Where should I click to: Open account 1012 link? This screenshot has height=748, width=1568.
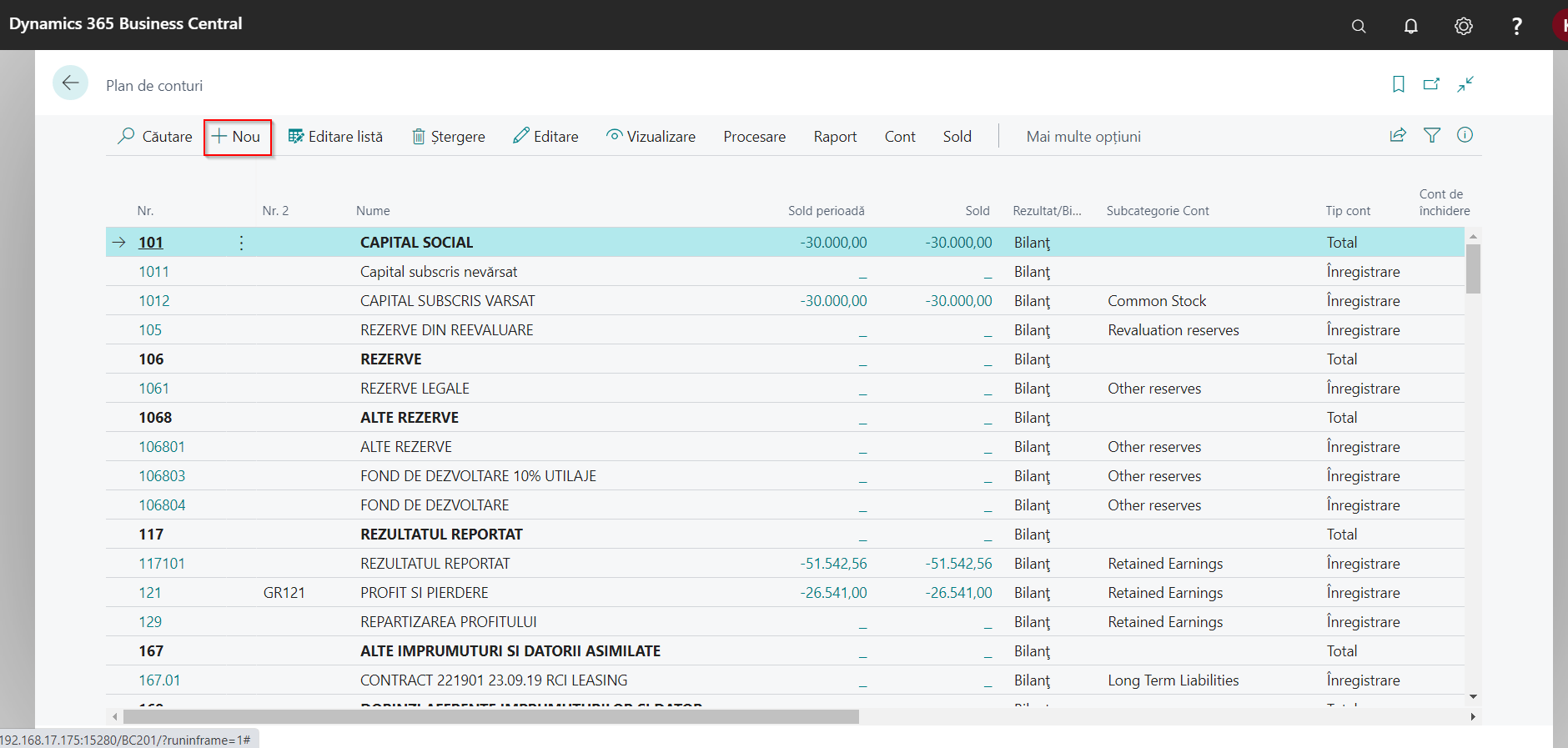coord(153,301)
